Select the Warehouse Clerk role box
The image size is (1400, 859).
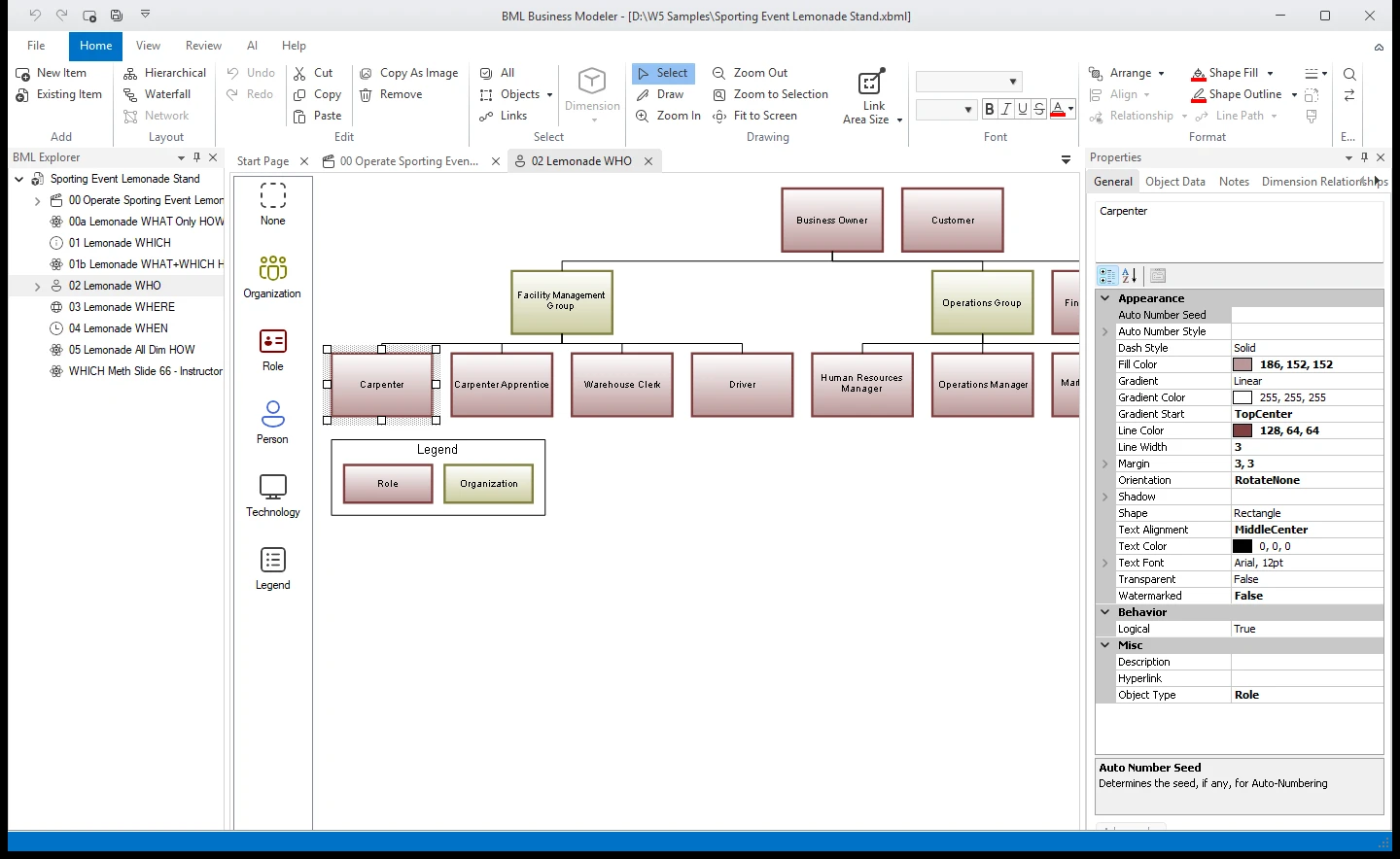[622, 385]
